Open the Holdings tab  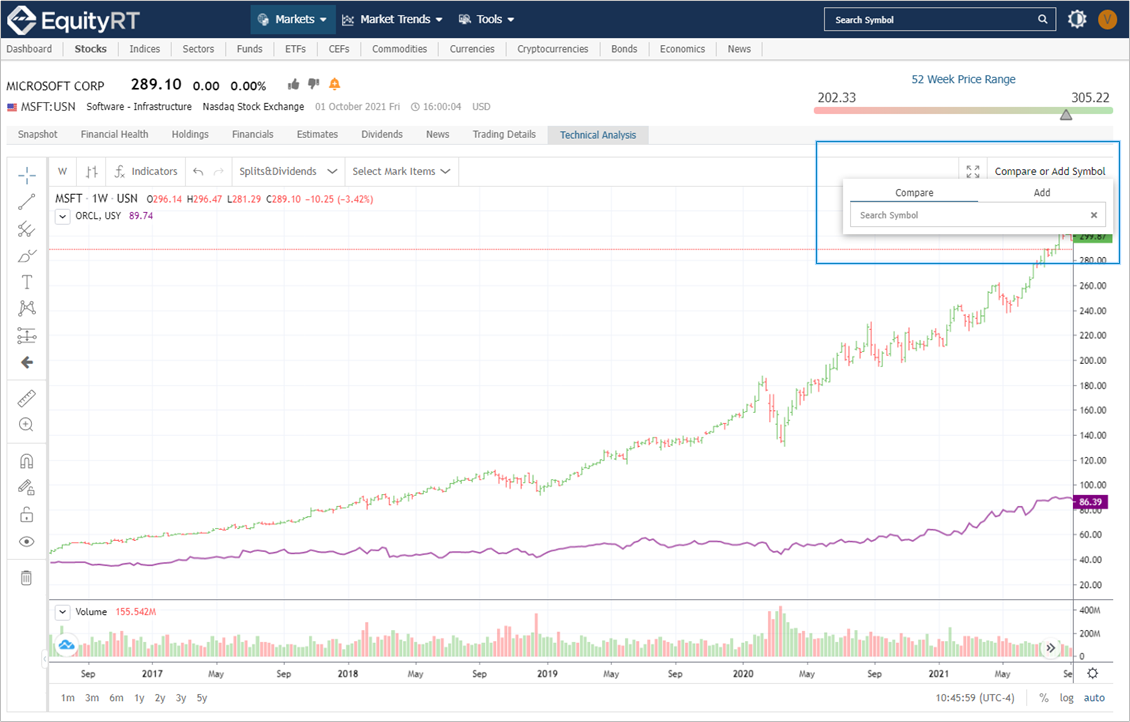tap(190, 135)
